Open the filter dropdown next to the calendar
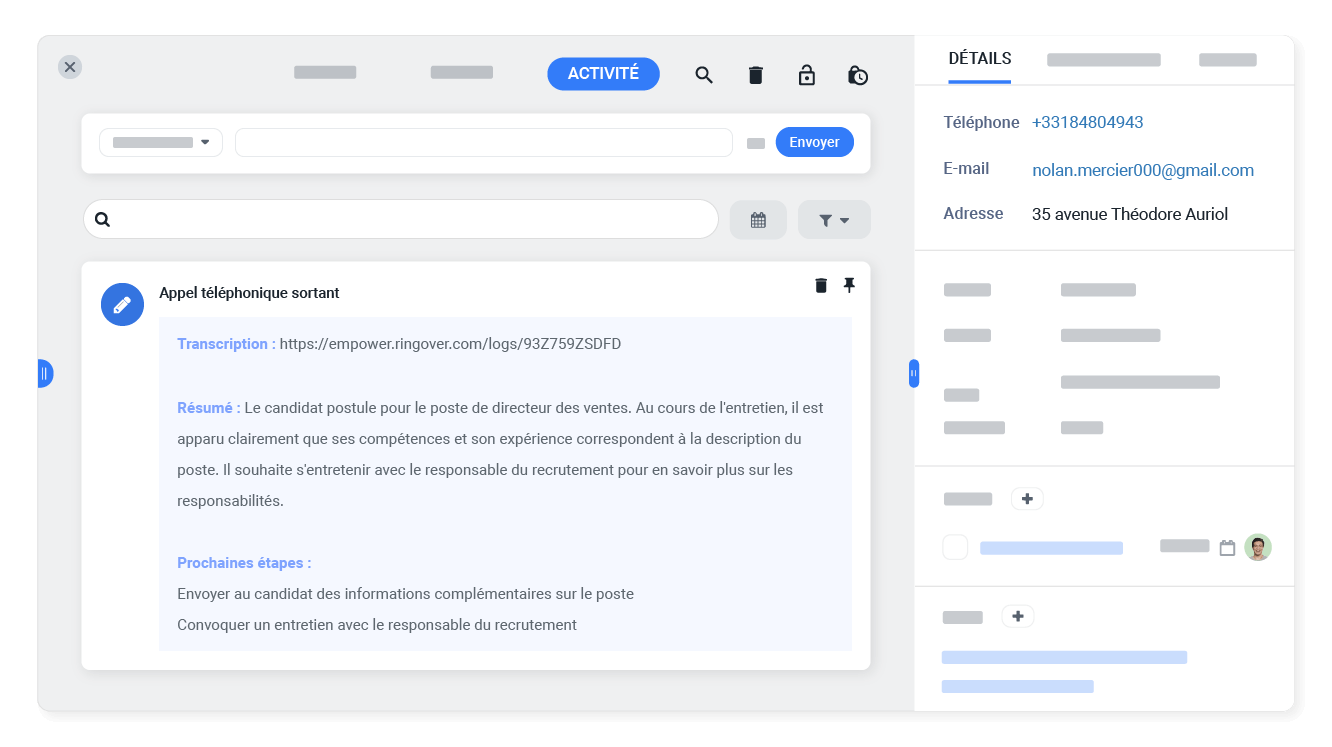This screenshot has width=1332, height=747. point(833,219)
